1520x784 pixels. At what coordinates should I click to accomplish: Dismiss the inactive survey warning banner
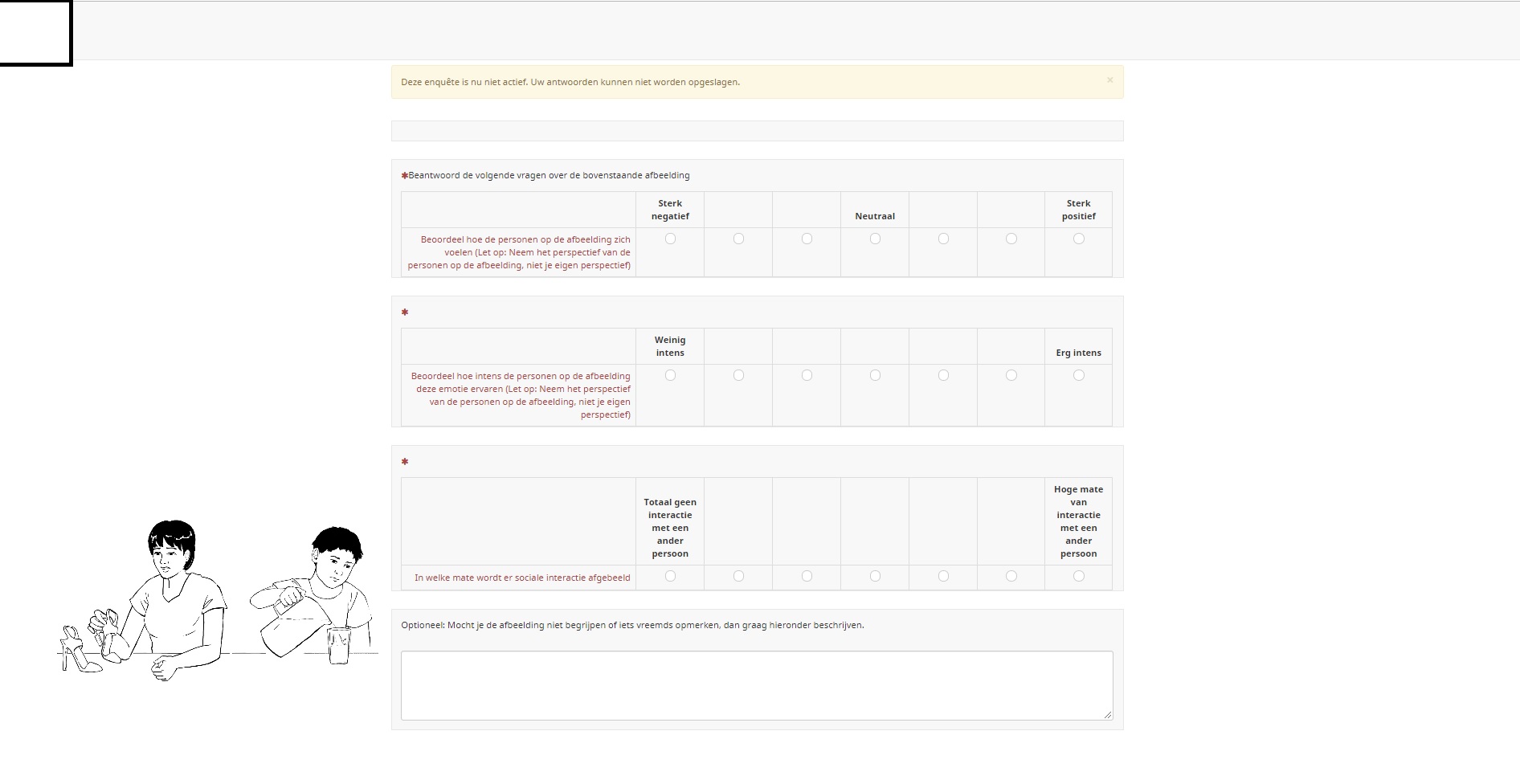(1109, 80)
